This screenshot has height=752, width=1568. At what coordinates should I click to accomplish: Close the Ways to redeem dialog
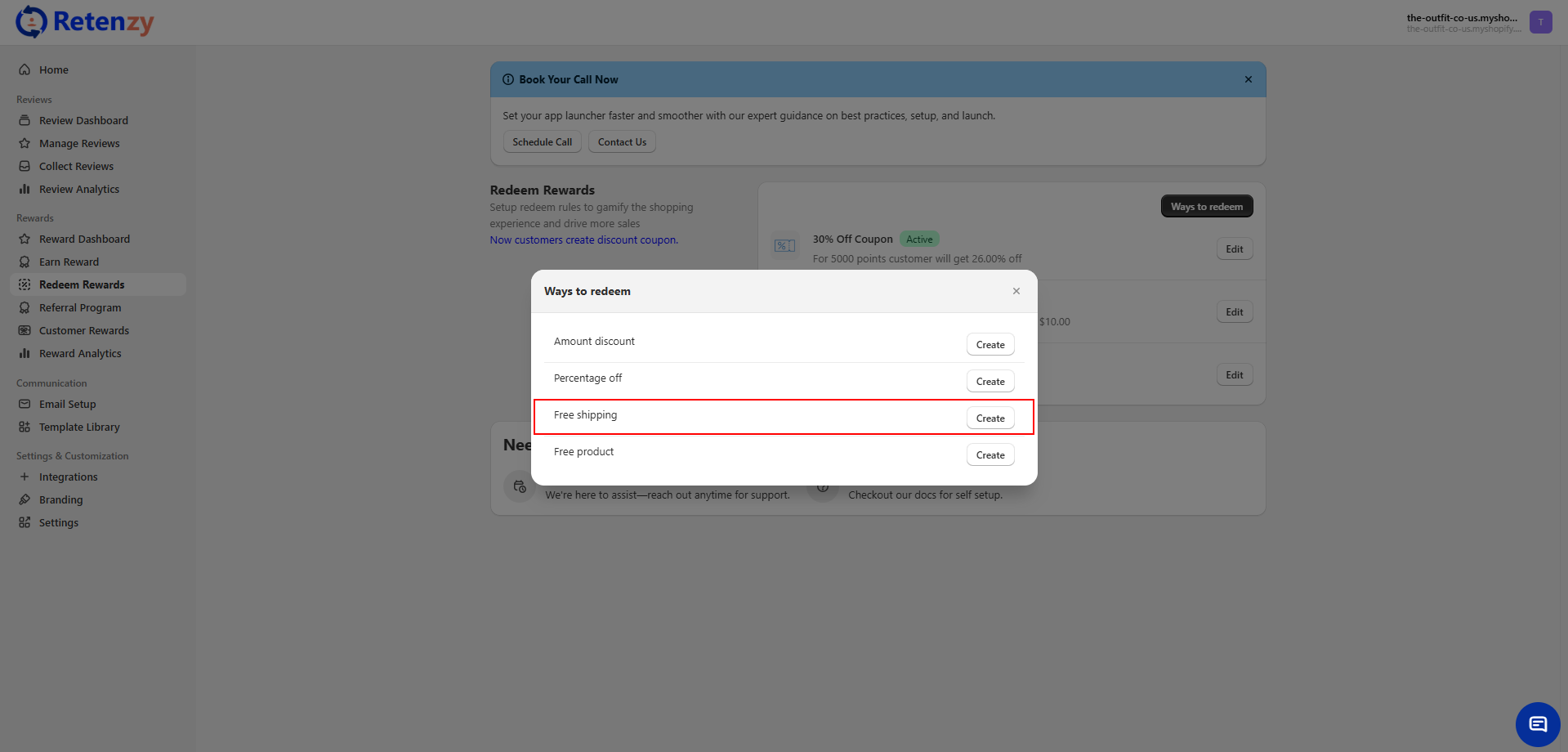click(x=1016, y=291)
